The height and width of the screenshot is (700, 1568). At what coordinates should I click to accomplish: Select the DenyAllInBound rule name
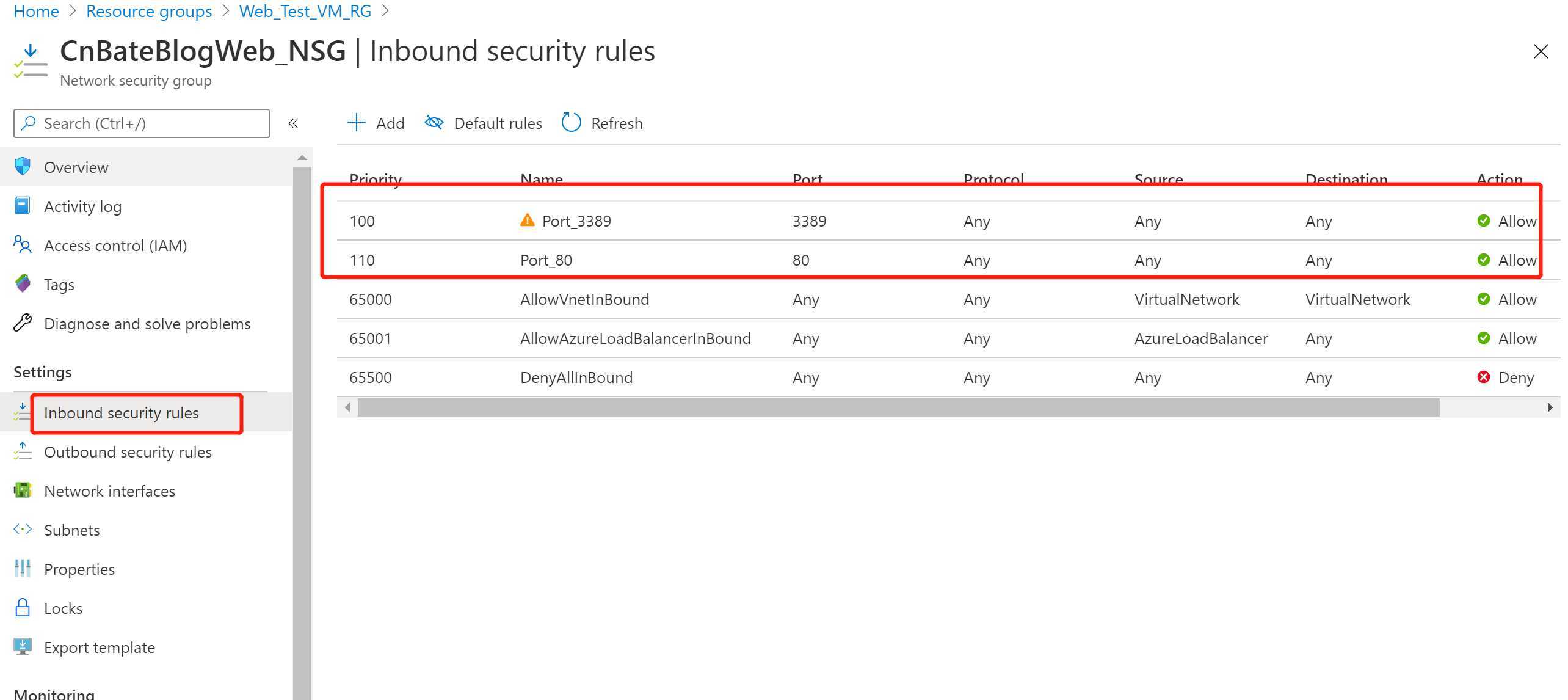point(576,377)
